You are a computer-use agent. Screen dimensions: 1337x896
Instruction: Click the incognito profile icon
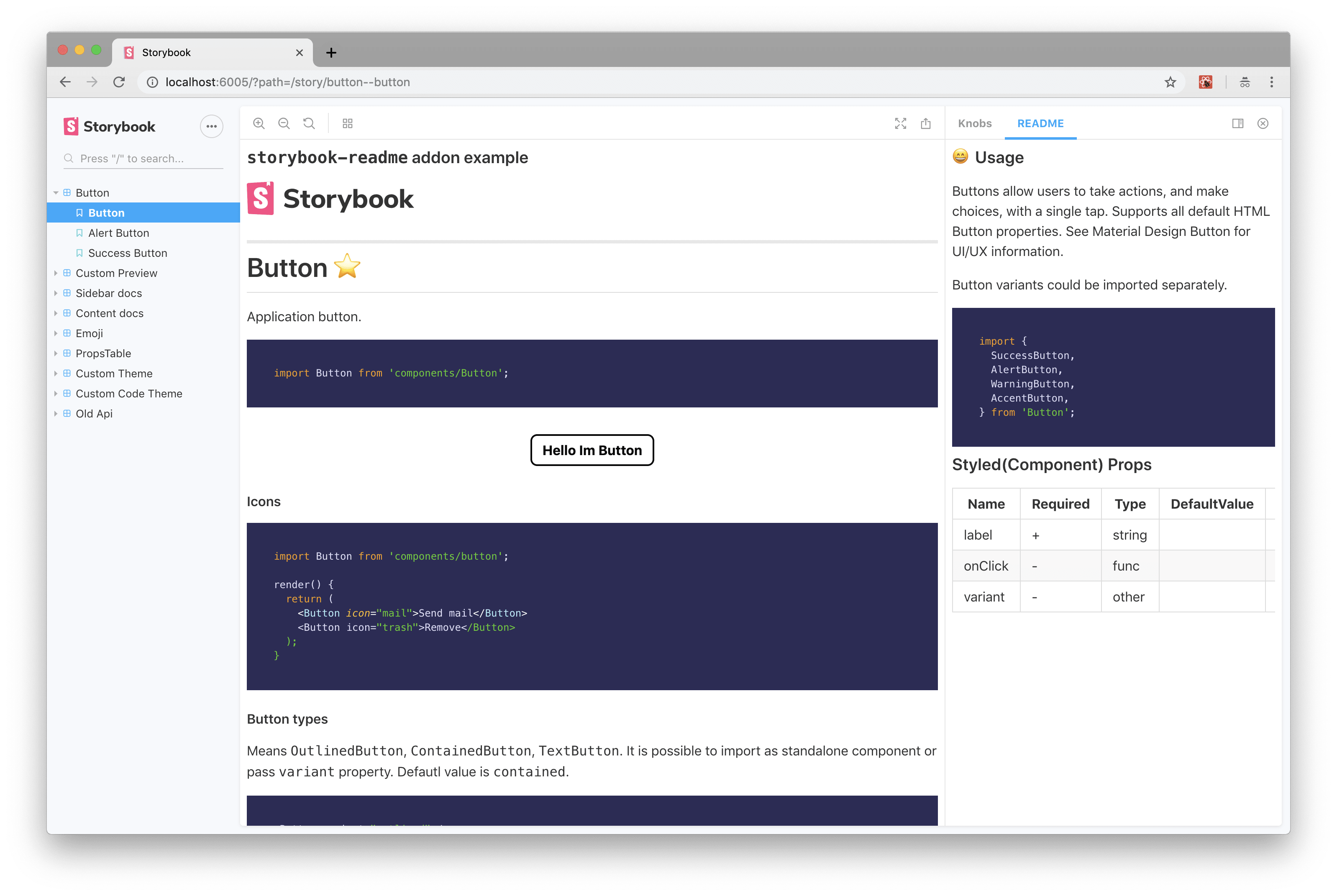[x=1245, y=82]
